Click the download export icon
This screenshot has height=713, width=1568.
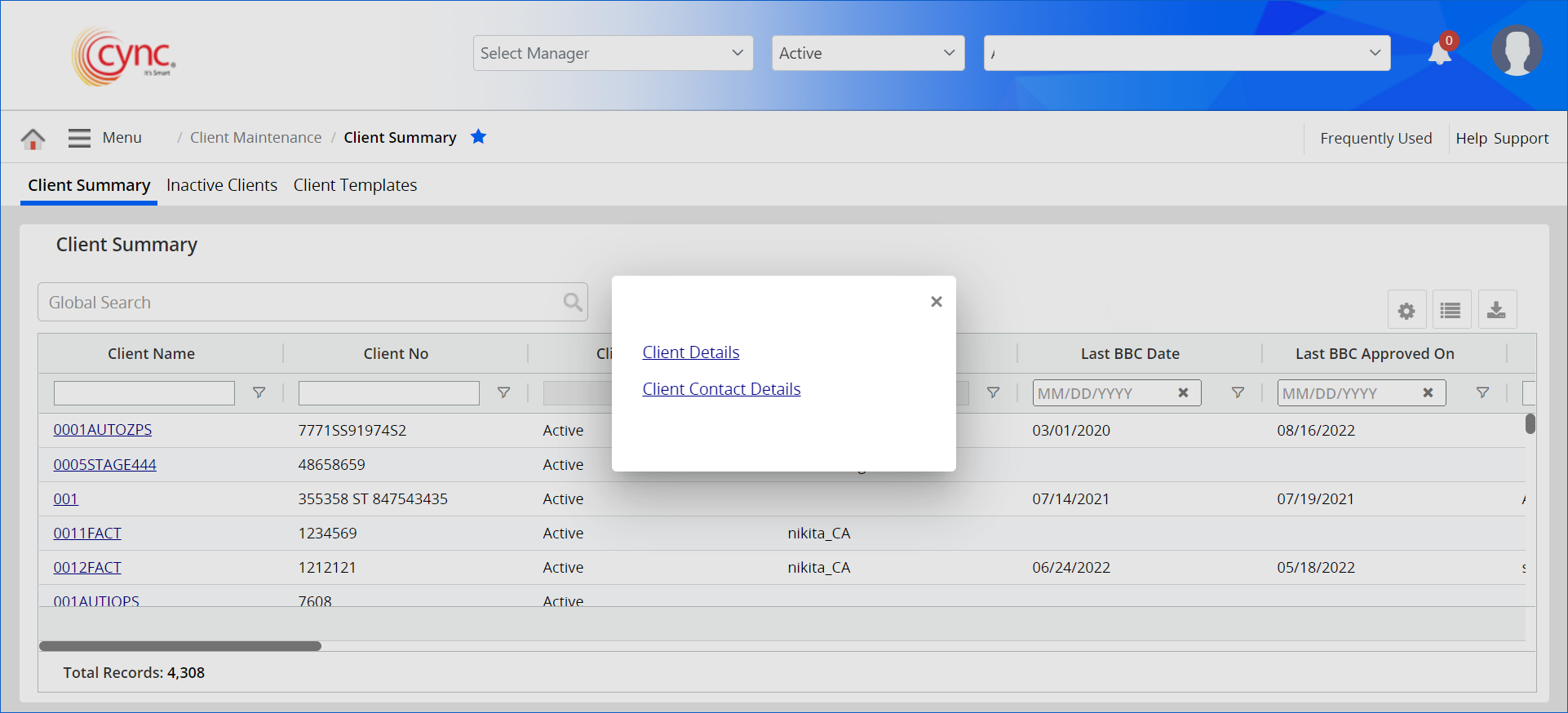(1496, 311)
